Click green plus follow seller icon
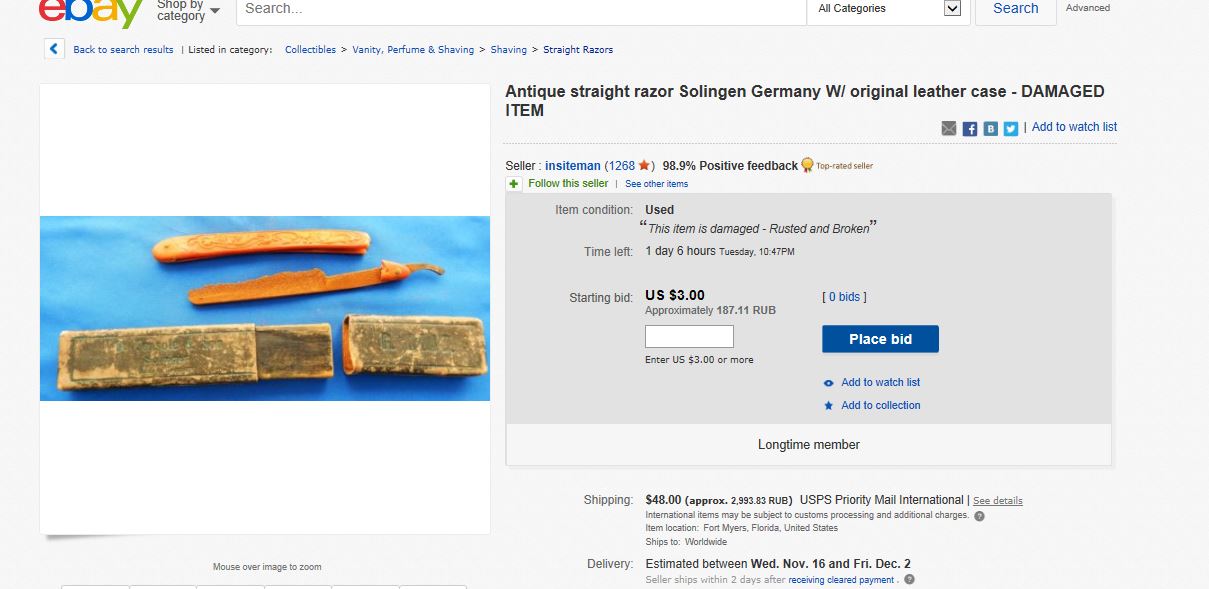Viewport: 1209px width, 589px height. [x=513, y=184]
